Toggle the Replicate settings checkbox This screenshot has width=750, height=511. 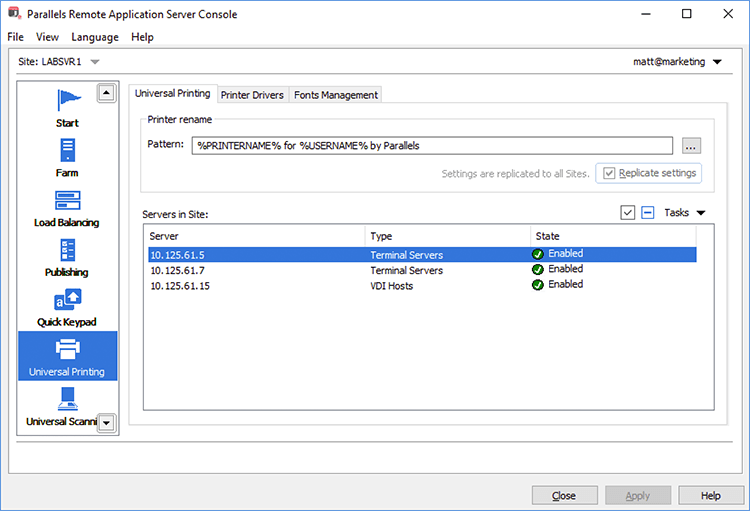(x=608, y=173)
